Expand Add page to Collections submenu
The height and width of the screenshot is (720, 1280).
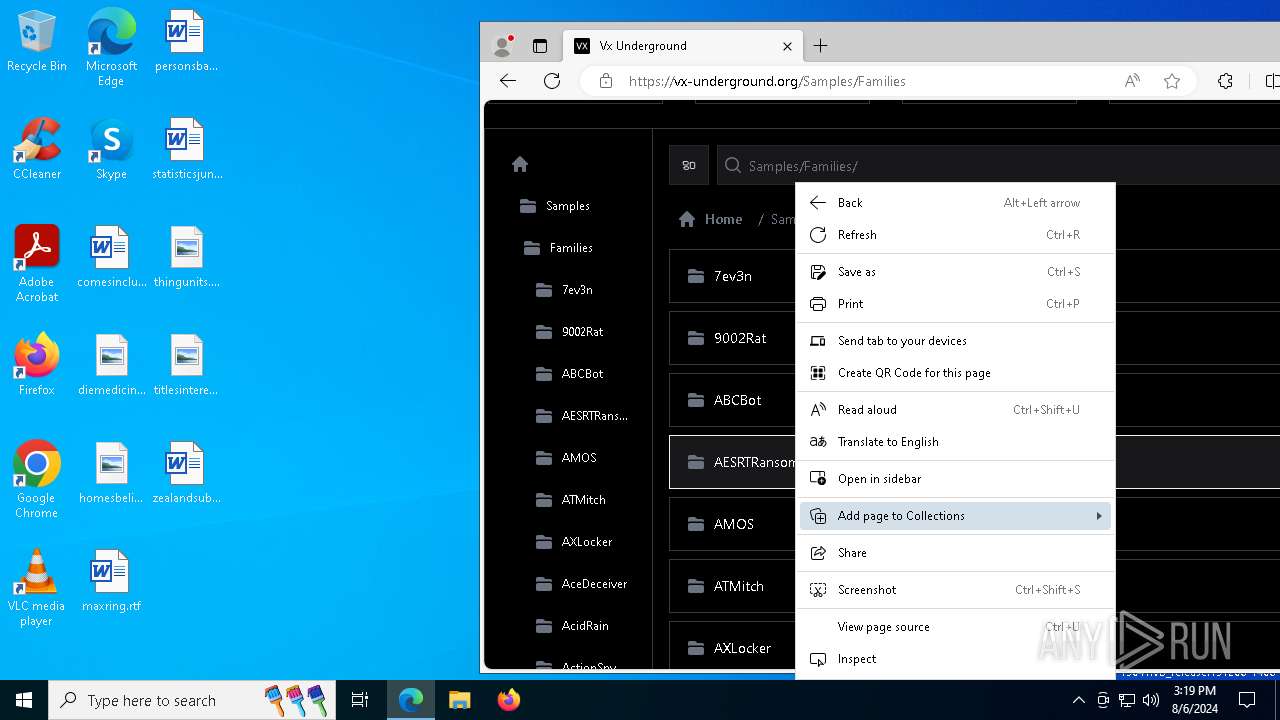(955, 516)
